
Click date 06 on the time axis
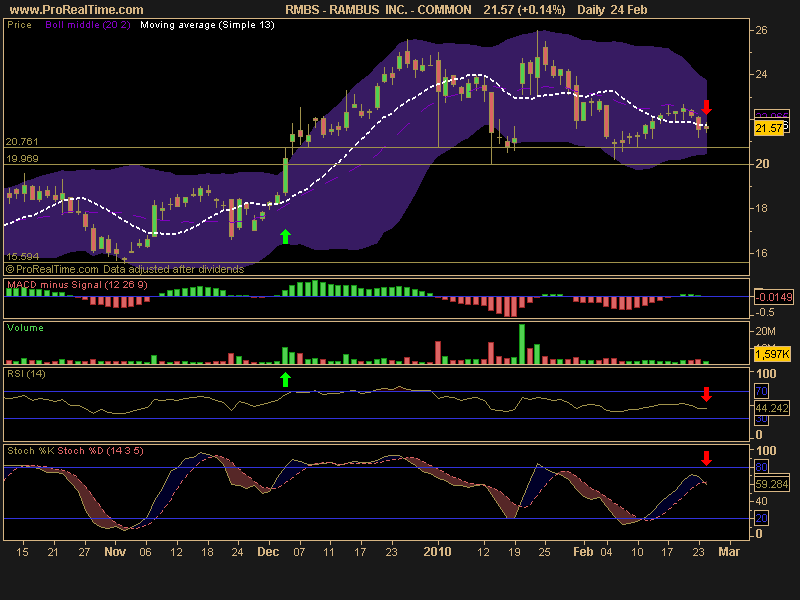pos(145,552)
